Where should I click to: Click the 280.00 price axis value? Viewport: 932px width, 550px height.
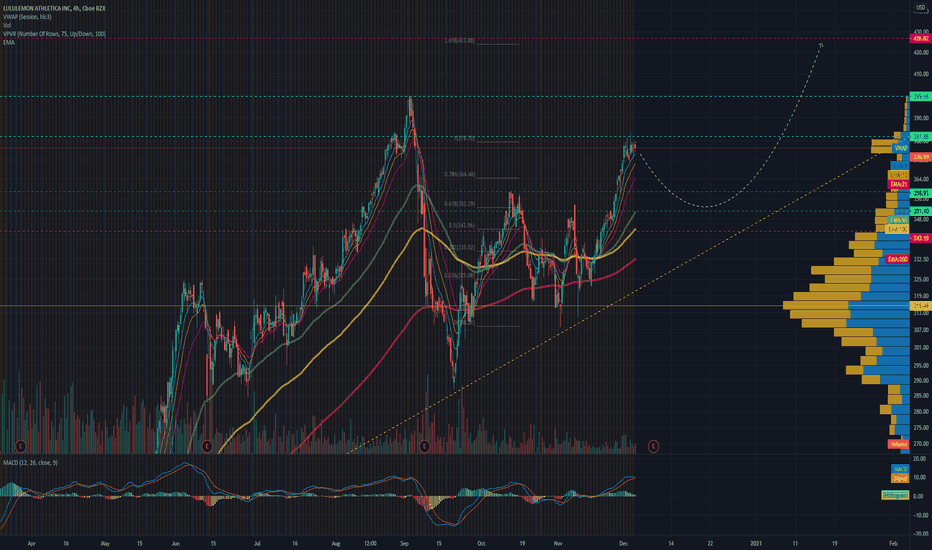922,411
